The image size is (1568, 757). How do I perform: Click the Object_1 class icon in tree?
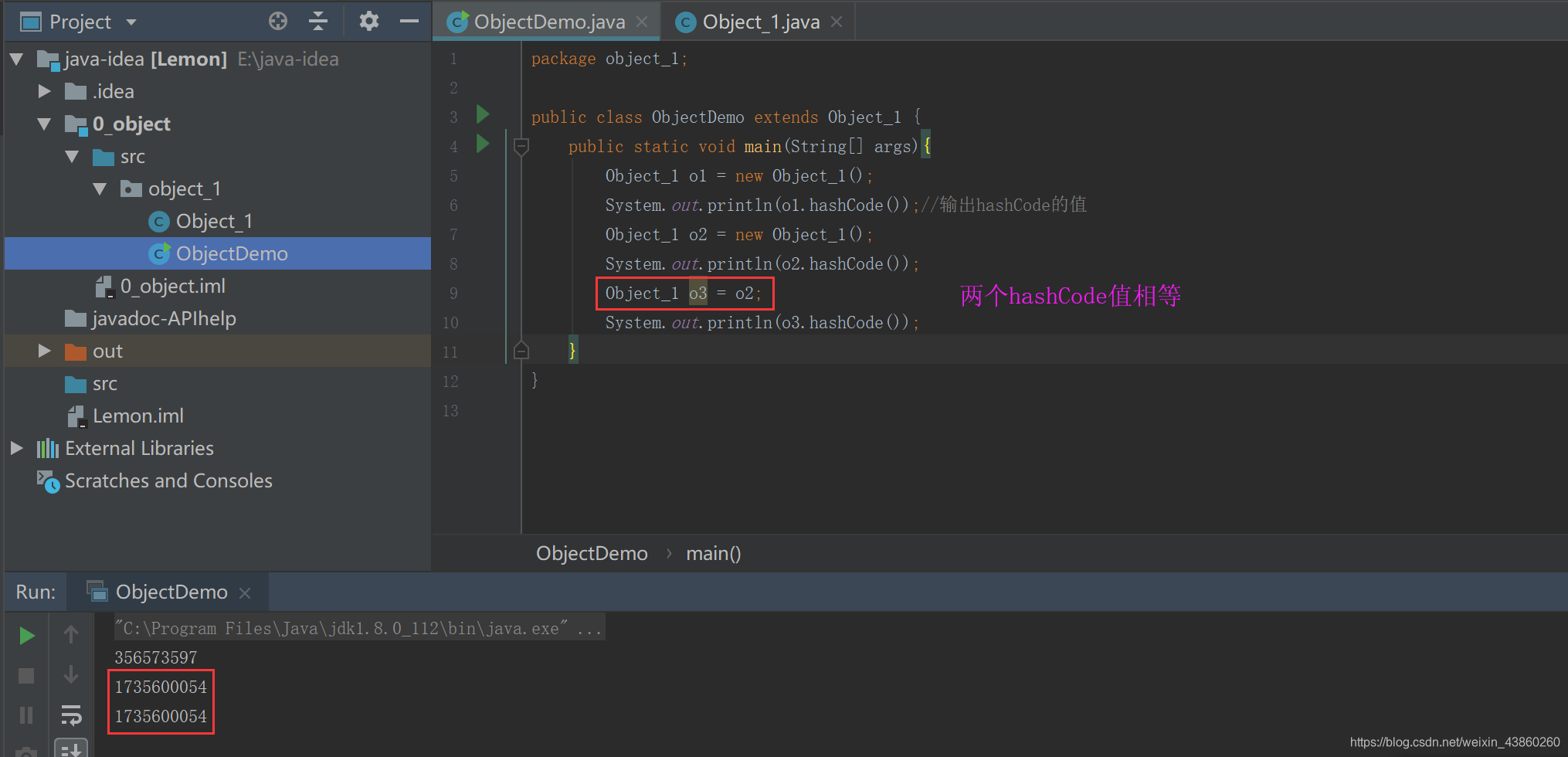click(x=158, y=222)
